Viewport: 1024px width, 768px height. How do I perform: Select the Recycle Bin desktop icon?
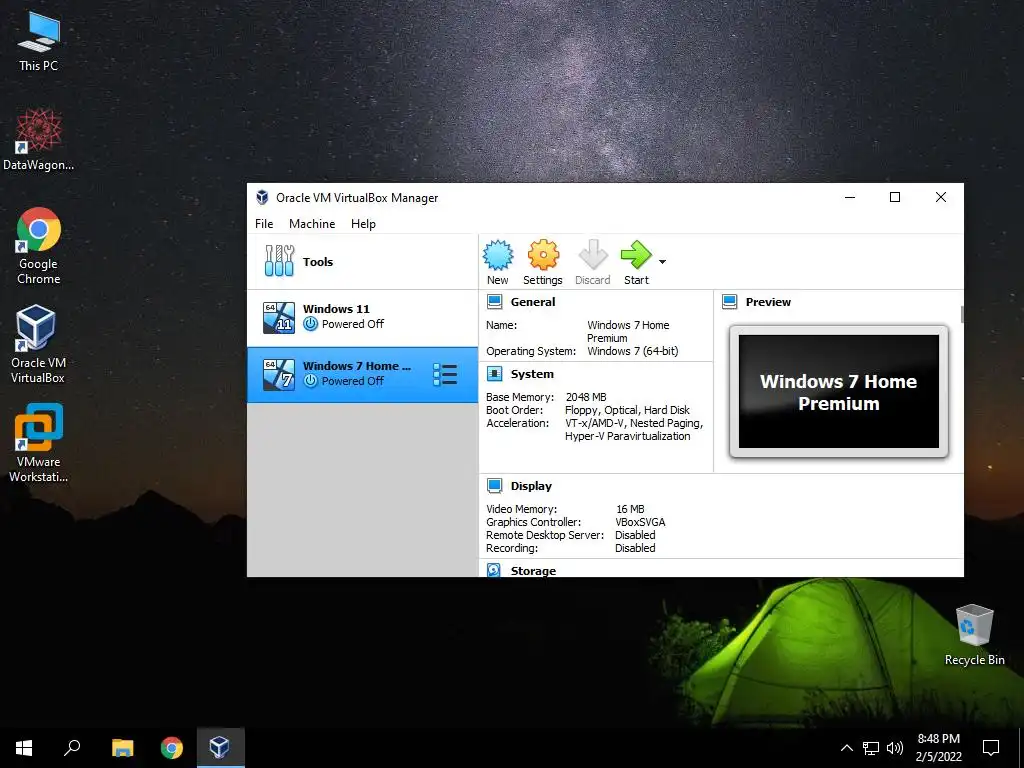pyautogui.click(x=974, y=635)
